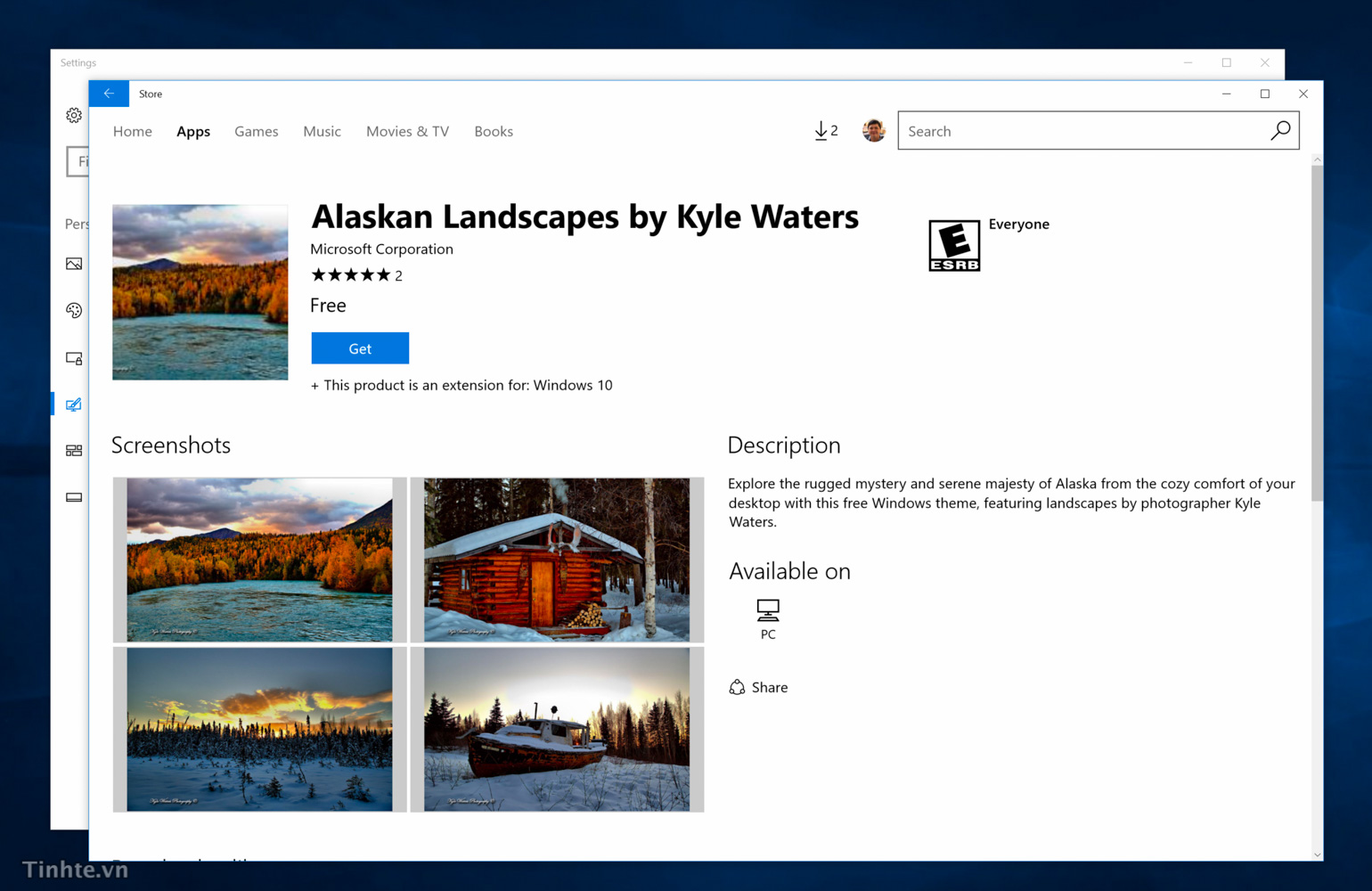Screen dimensions: 1372x891
Task: Select Lock screen icon in Settings sidebar
Action: pos(74,358)
